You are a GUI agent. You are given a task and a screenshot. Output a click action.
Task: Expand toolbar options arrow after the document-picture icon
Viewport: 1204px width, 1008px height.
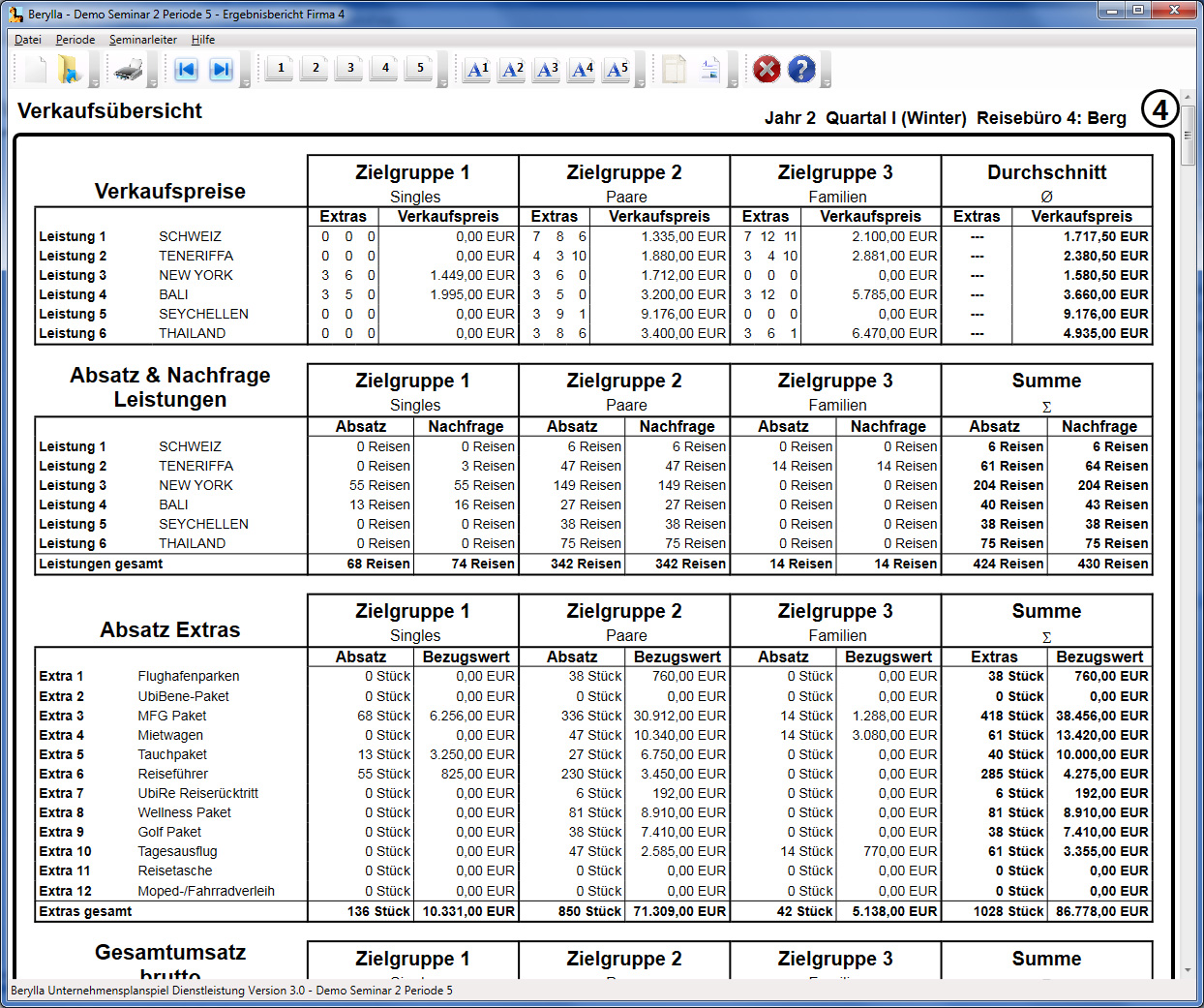click(x=734, y=70)
